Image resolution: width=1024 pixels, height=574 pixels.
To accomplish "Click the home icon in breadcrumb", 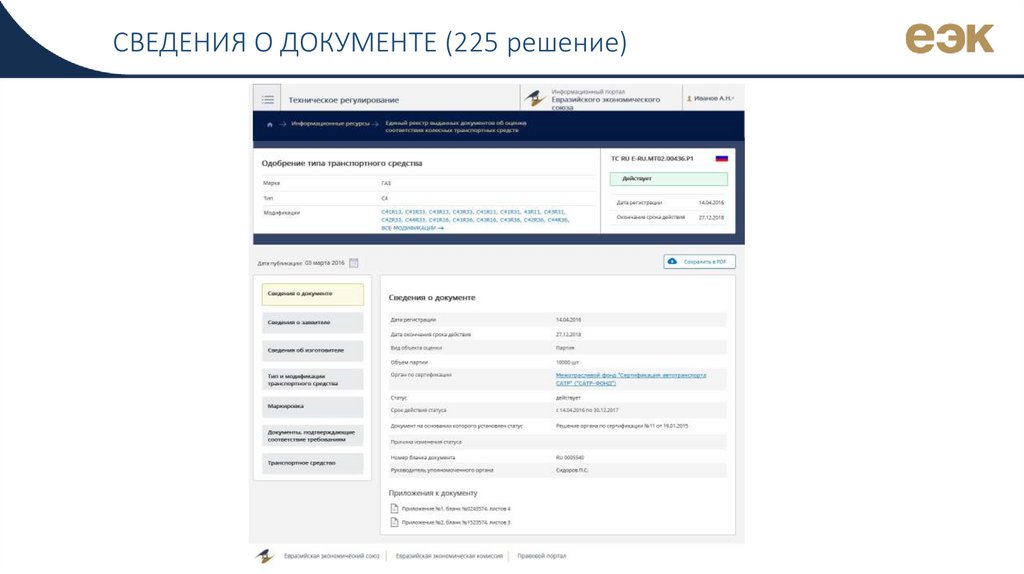I will [269, 124].
